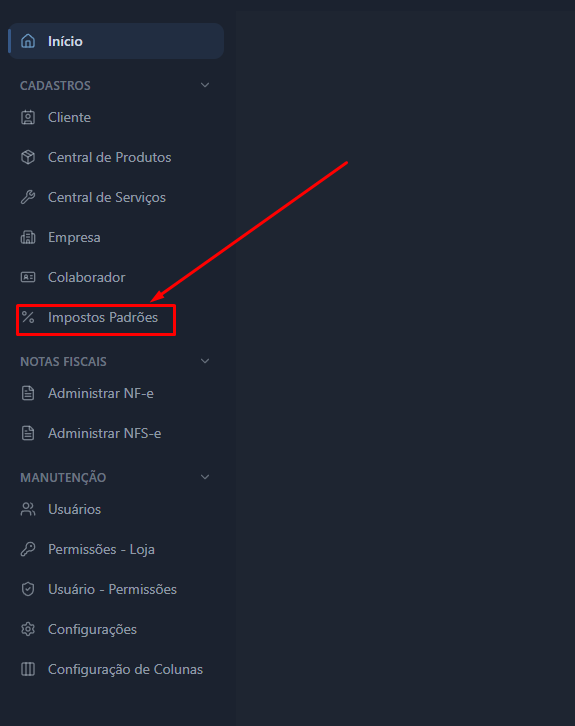Image resolution: width=575 pixels, height=726 pixels.
Task: Click the key icon for Permissões - Loja
Action: tap(28, 549)
